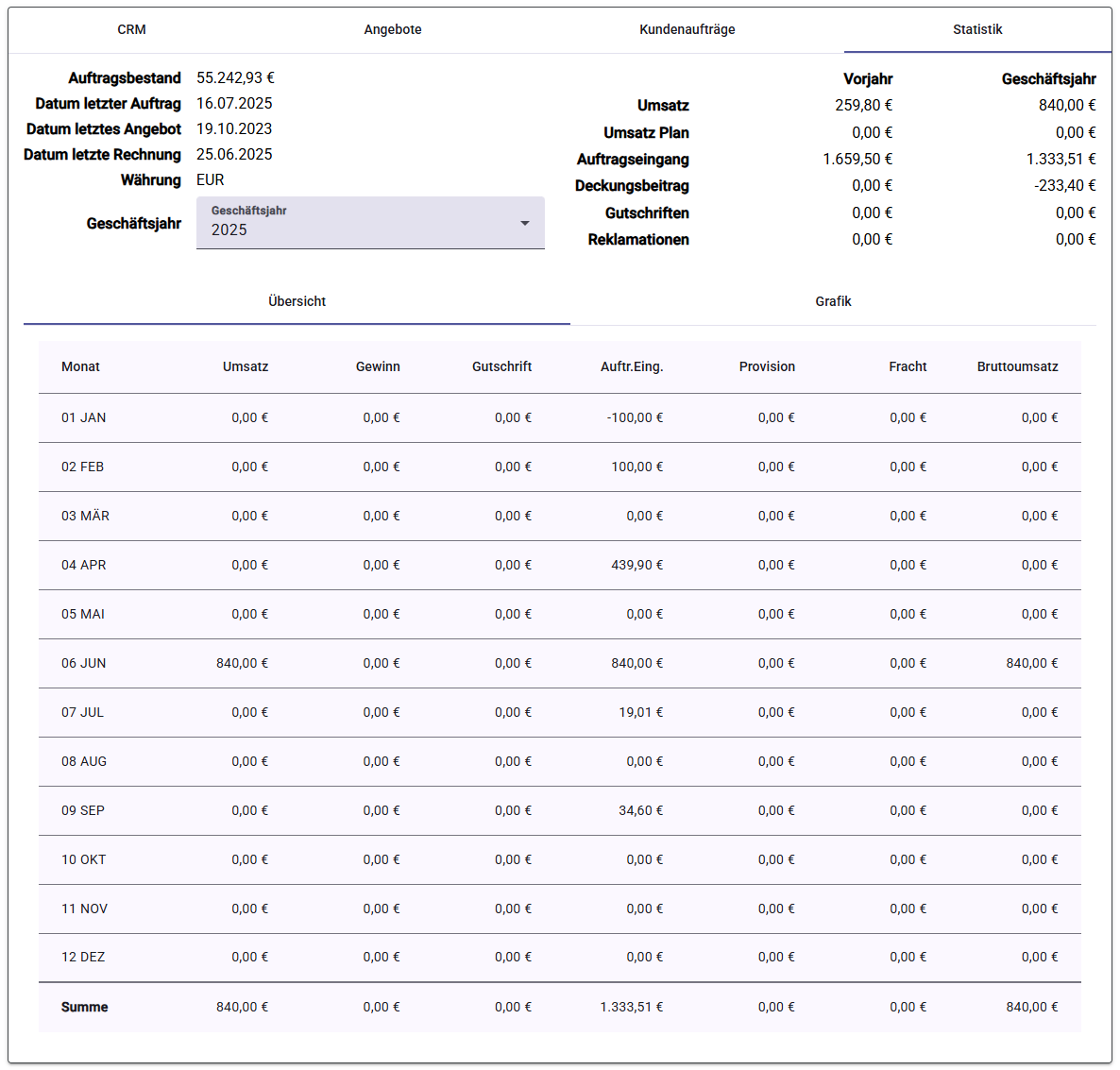Click the Auftragsbestand value 55.242,93 €
This screenshot has width=1120, height=1070.
(236, 77)
